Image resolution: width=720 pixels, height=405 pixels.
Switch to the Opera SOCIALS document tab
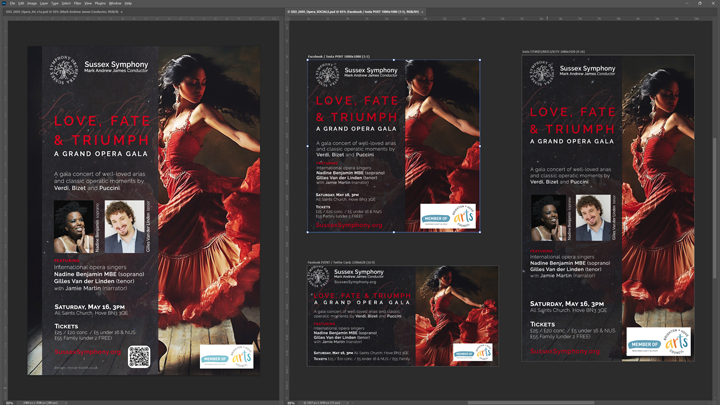point(350,12)
